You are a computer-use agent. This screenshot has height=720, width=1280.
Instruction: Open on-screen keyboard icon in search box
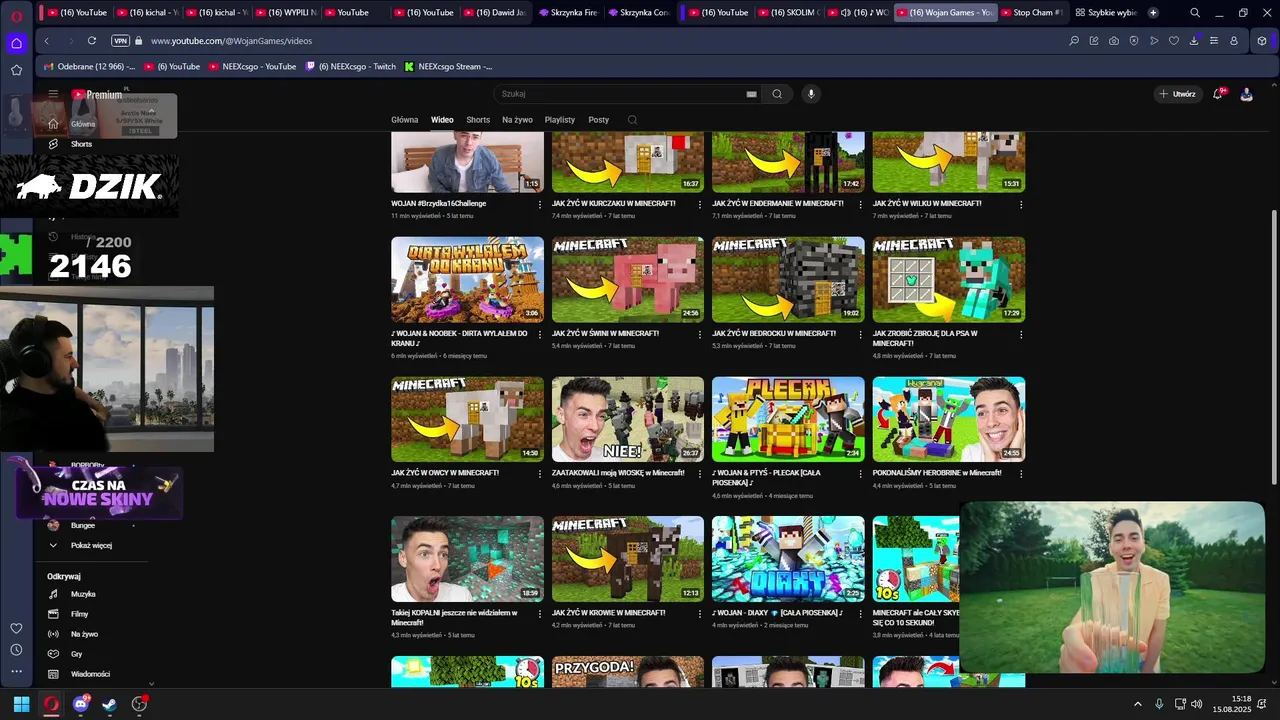(x=752, y=94)
